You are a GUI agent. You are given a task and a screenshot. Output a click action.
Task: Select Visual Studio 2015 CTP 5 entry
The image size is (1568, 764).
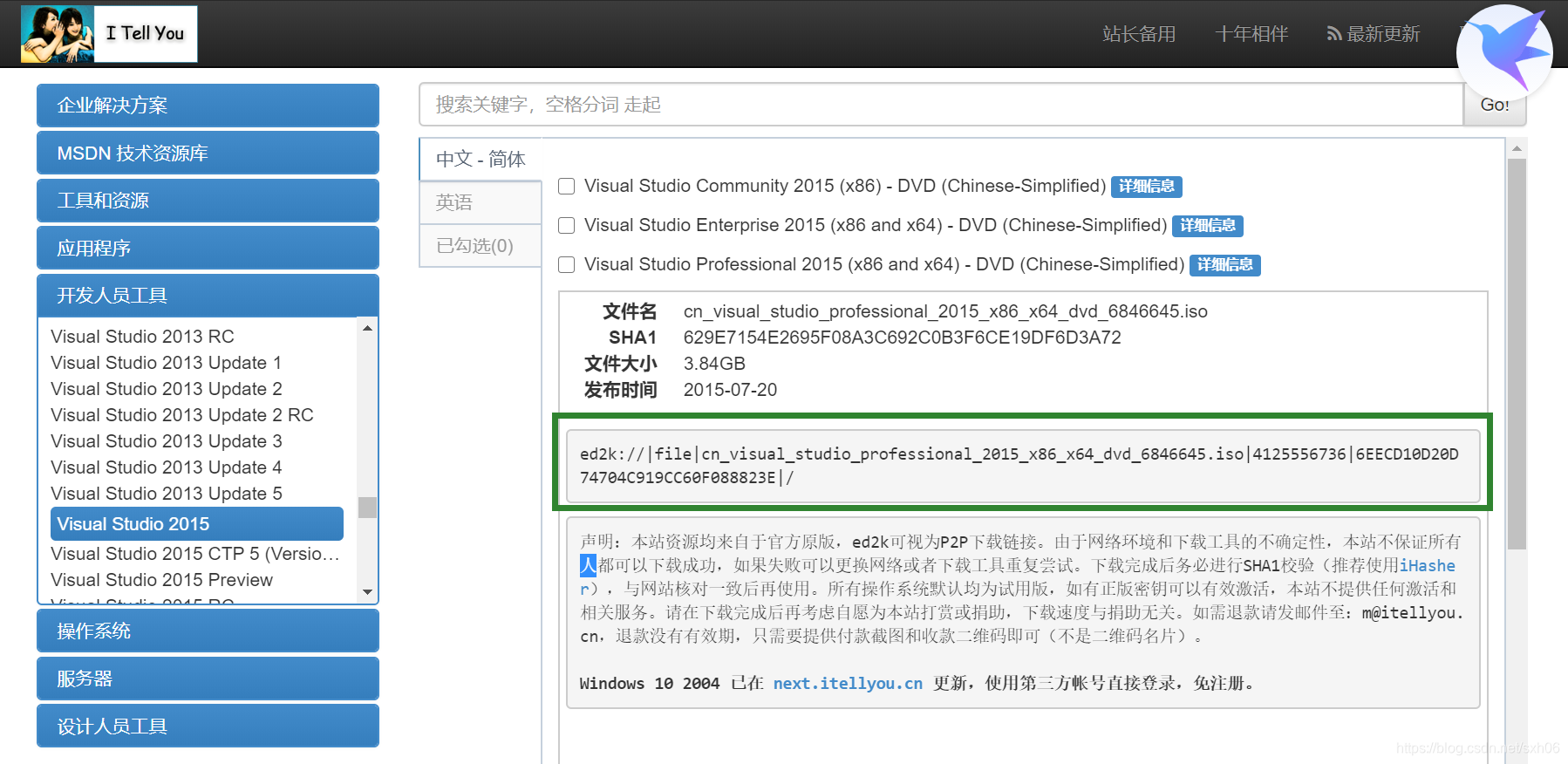tap(195, 554)
